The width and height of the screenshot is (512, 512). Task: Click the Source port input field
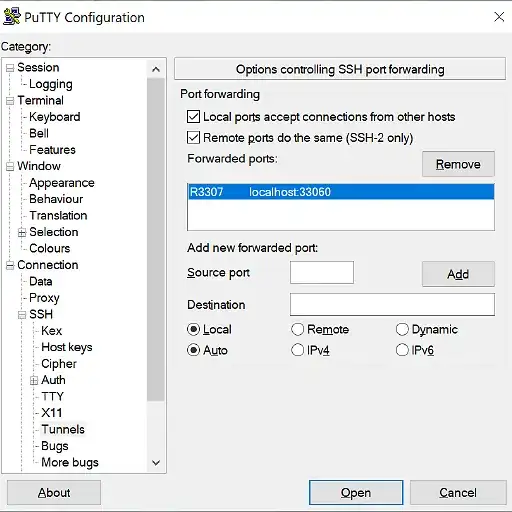322,273
